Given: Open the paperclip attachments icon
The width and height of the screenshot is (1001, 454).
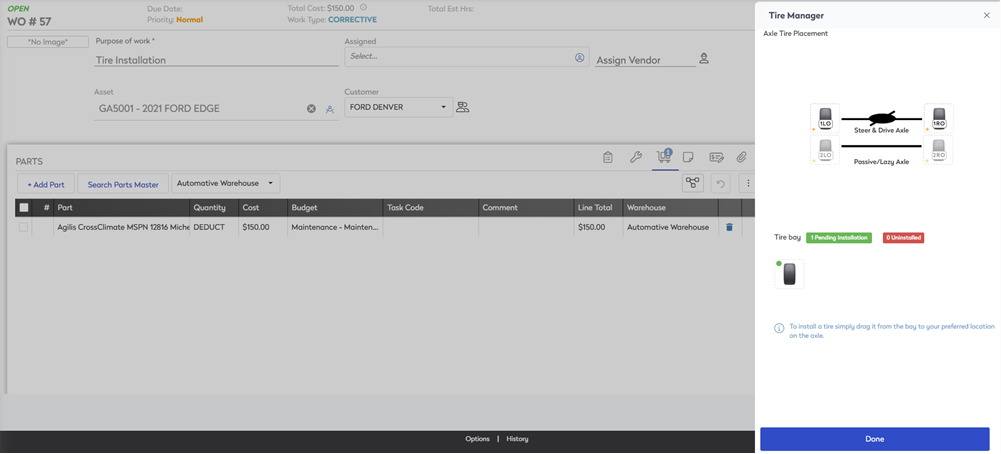Looking at the screenshot, I should pyautogui.click(x=741, y=157).
